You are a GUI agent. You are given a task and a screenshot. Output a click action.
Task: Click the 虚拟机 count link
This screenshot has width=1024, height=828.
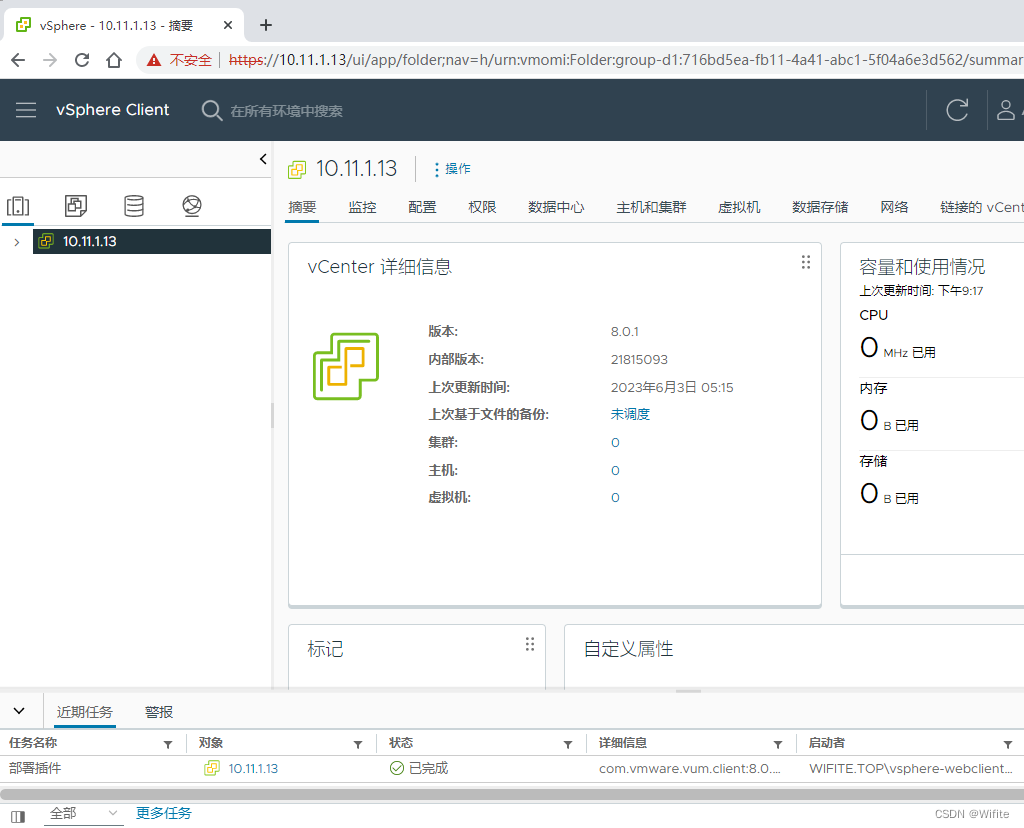pyautogui.click(x=615, y=498)
